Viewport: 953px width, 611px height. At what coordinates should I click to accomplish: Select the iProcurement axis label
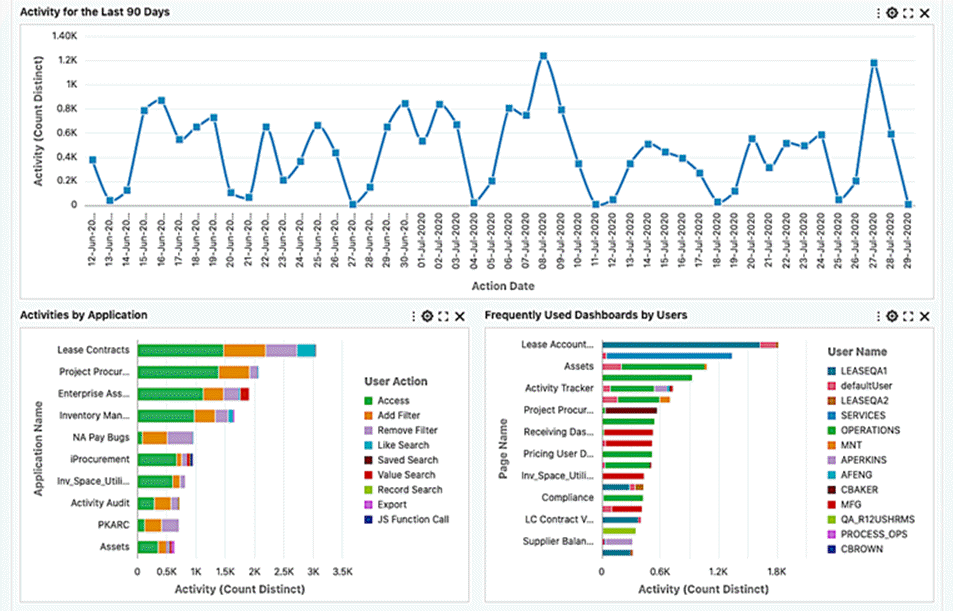pyautogui.click(x=100, y=460)
